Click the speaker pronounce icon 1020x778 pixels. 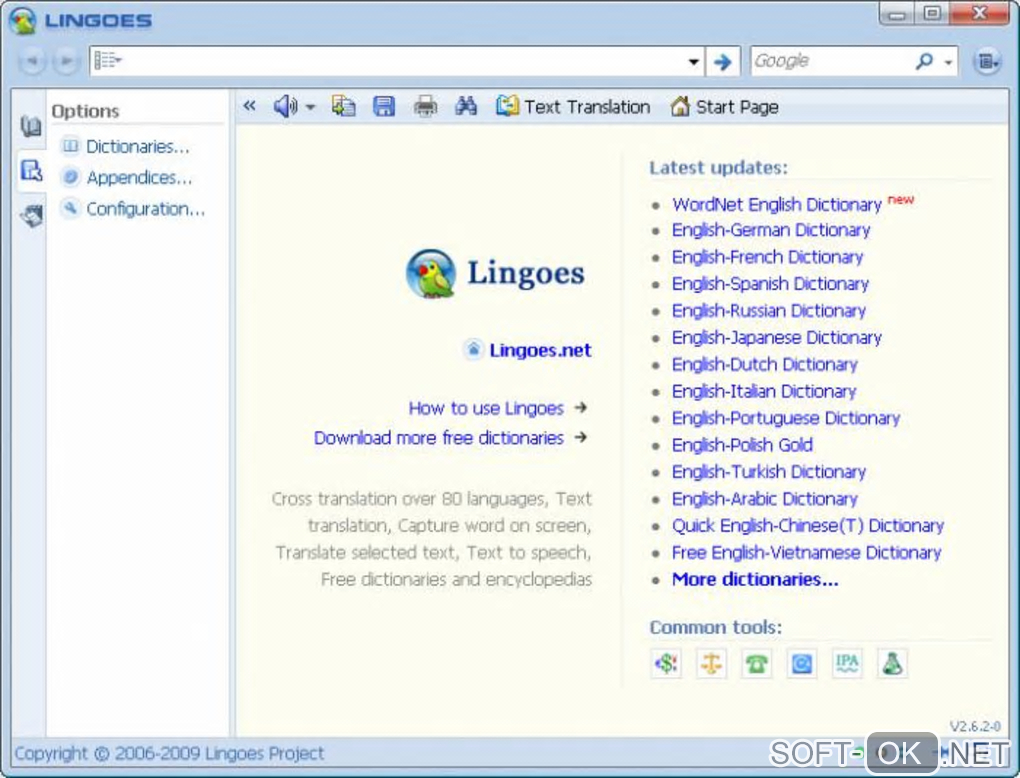point(285,106)
